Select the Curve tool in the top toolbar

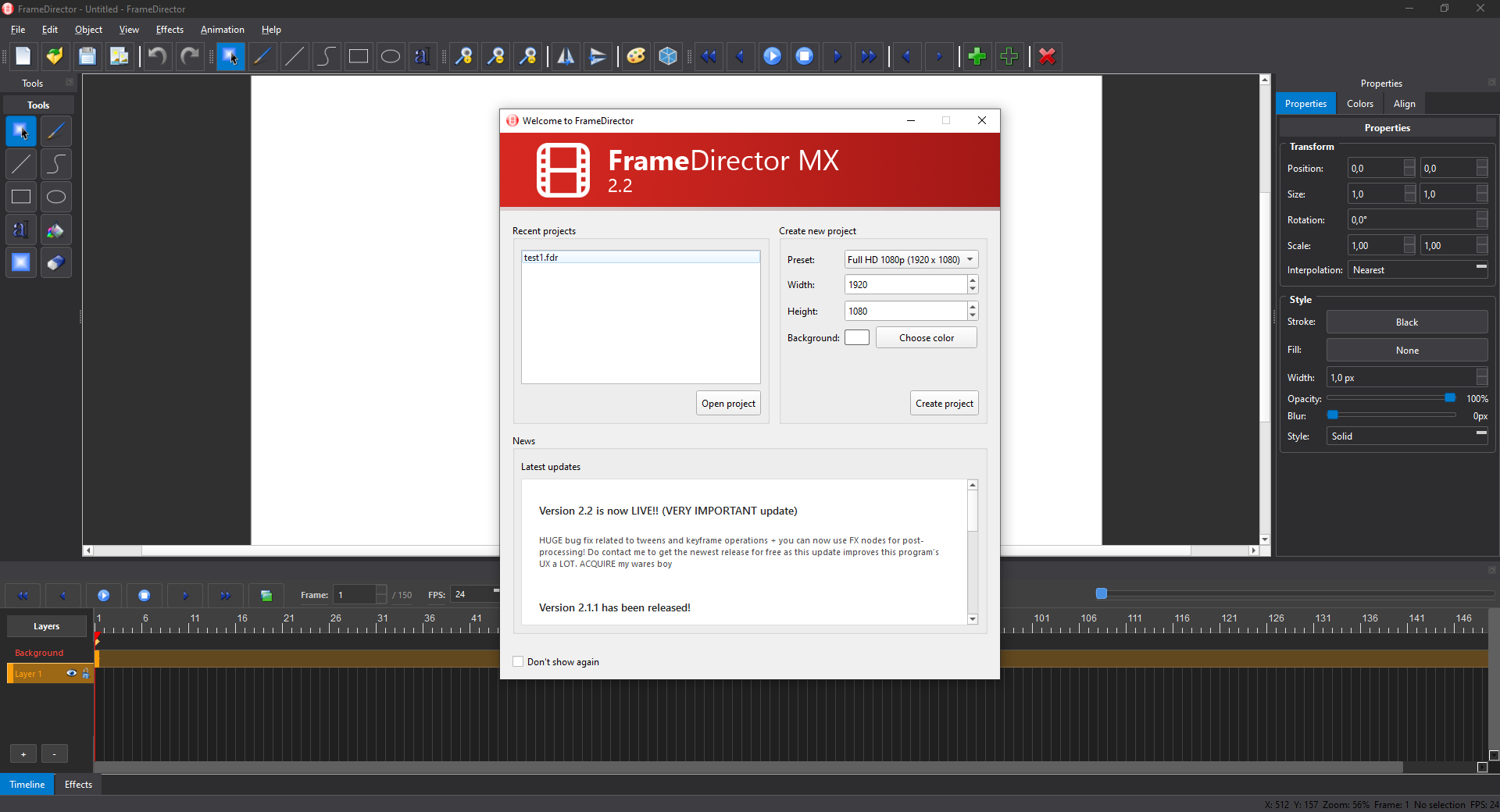[x=327, y=56]
